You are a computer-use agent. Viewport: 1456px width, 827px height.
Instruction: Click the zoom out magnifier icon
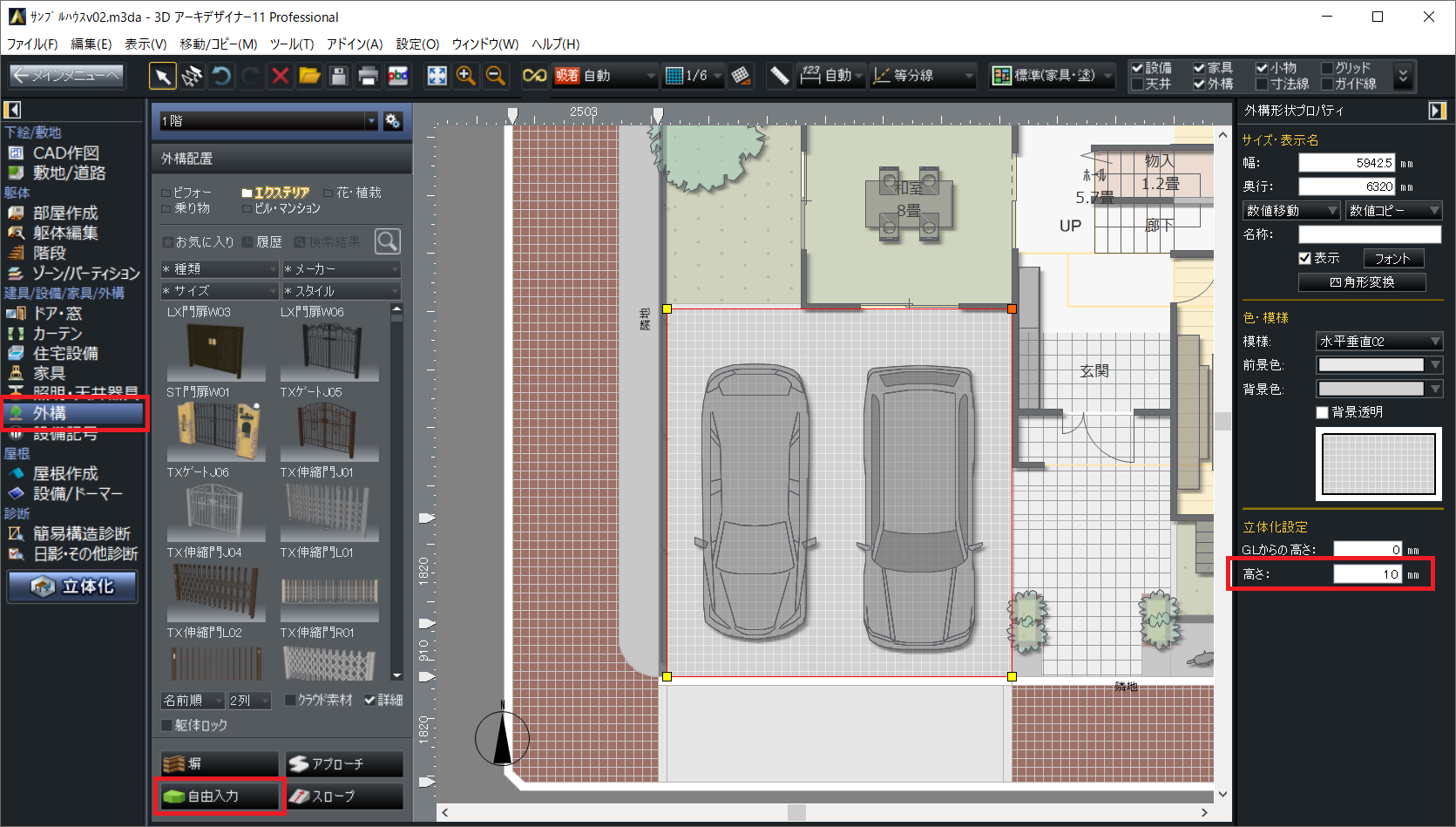click(x=495, y=77)
